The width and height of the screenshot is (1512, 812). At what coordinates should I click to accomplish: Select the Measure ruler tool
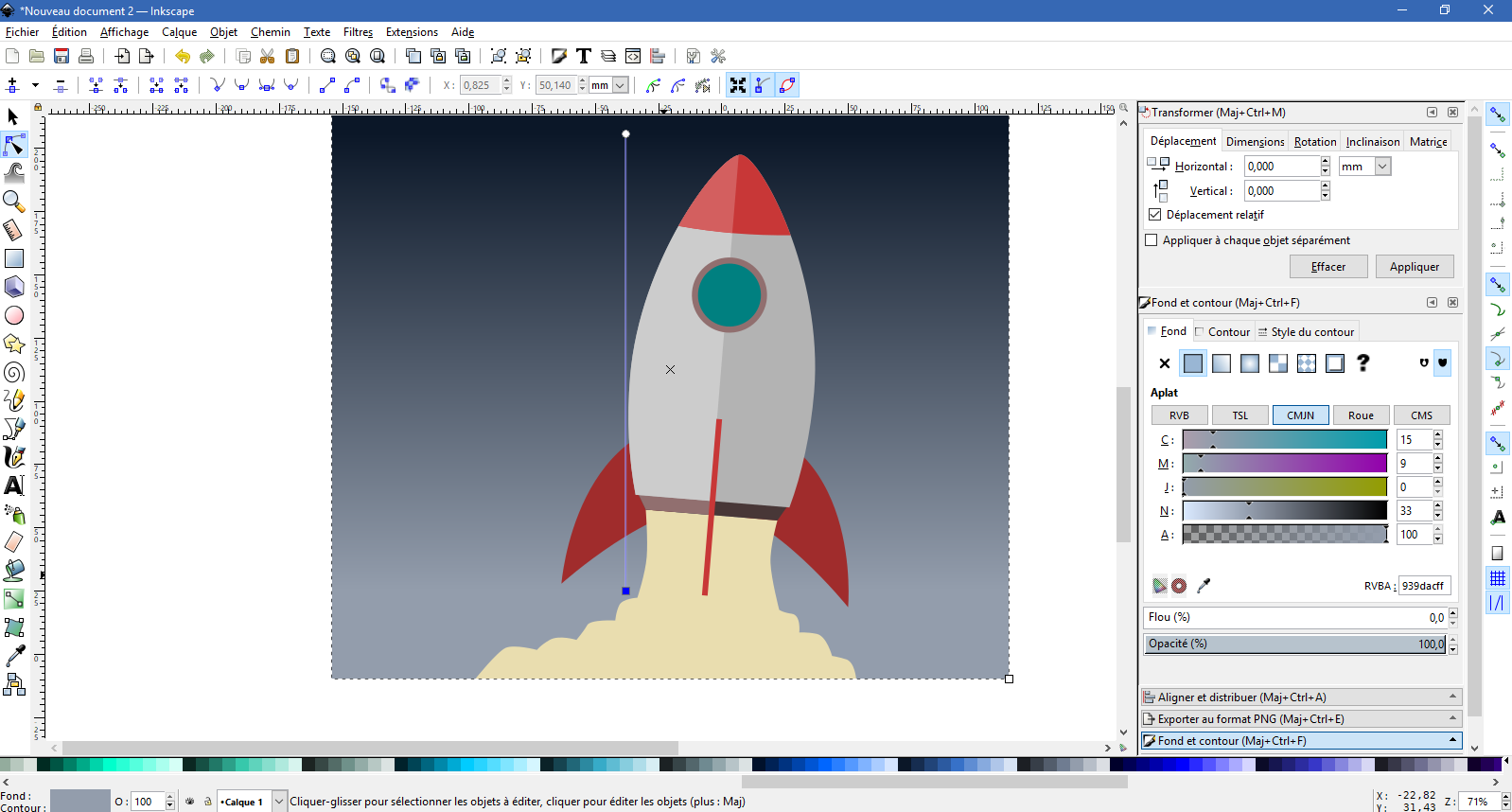pyautogui.click(x=14, y=230)
